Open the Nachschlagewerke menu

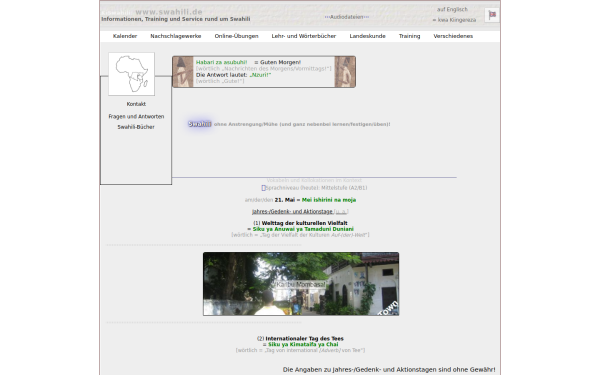tap(176, 36)
